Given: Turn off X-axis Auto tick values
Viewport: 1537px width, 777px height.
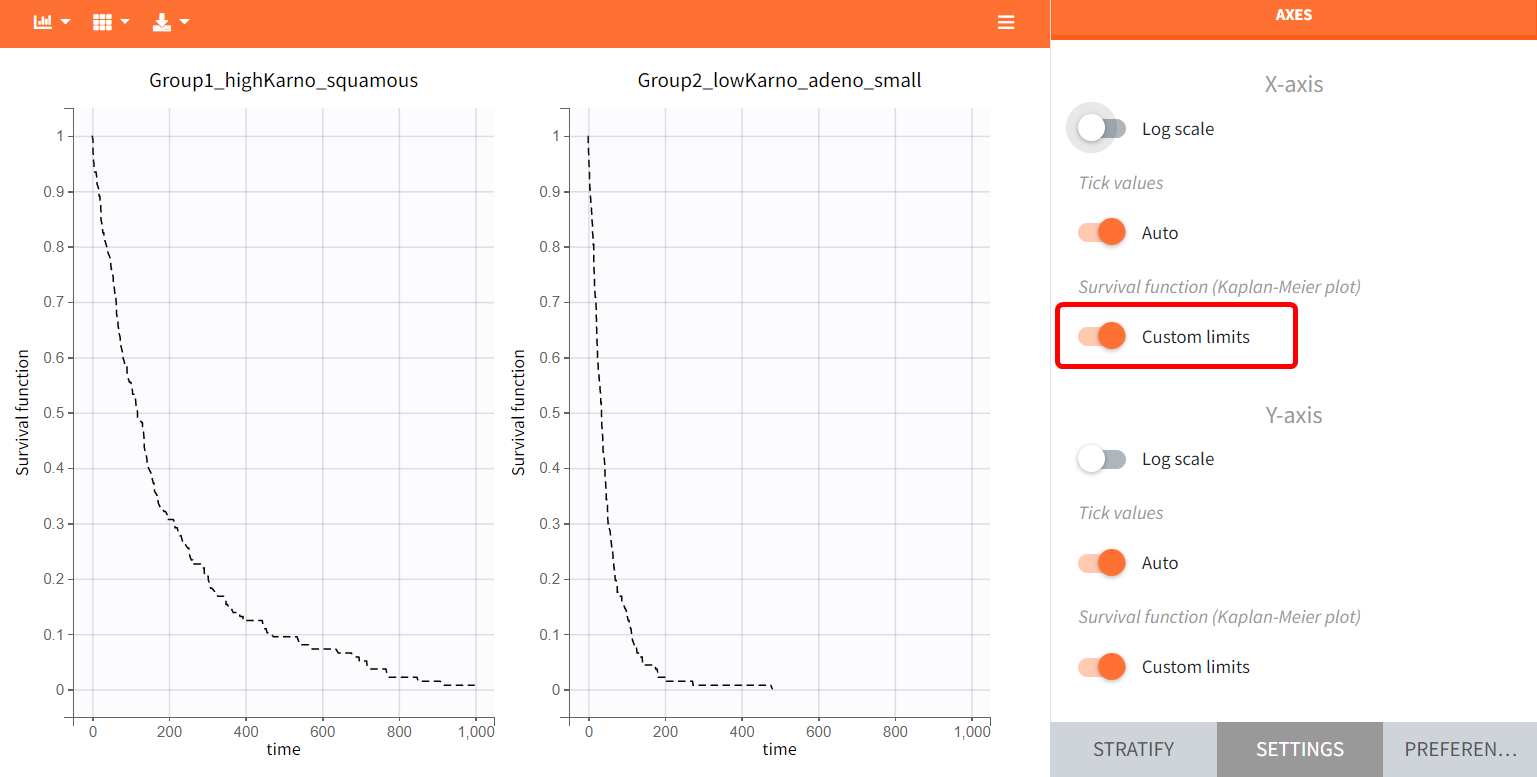Looking at the screenshot, I should (x=1101, y=232).
